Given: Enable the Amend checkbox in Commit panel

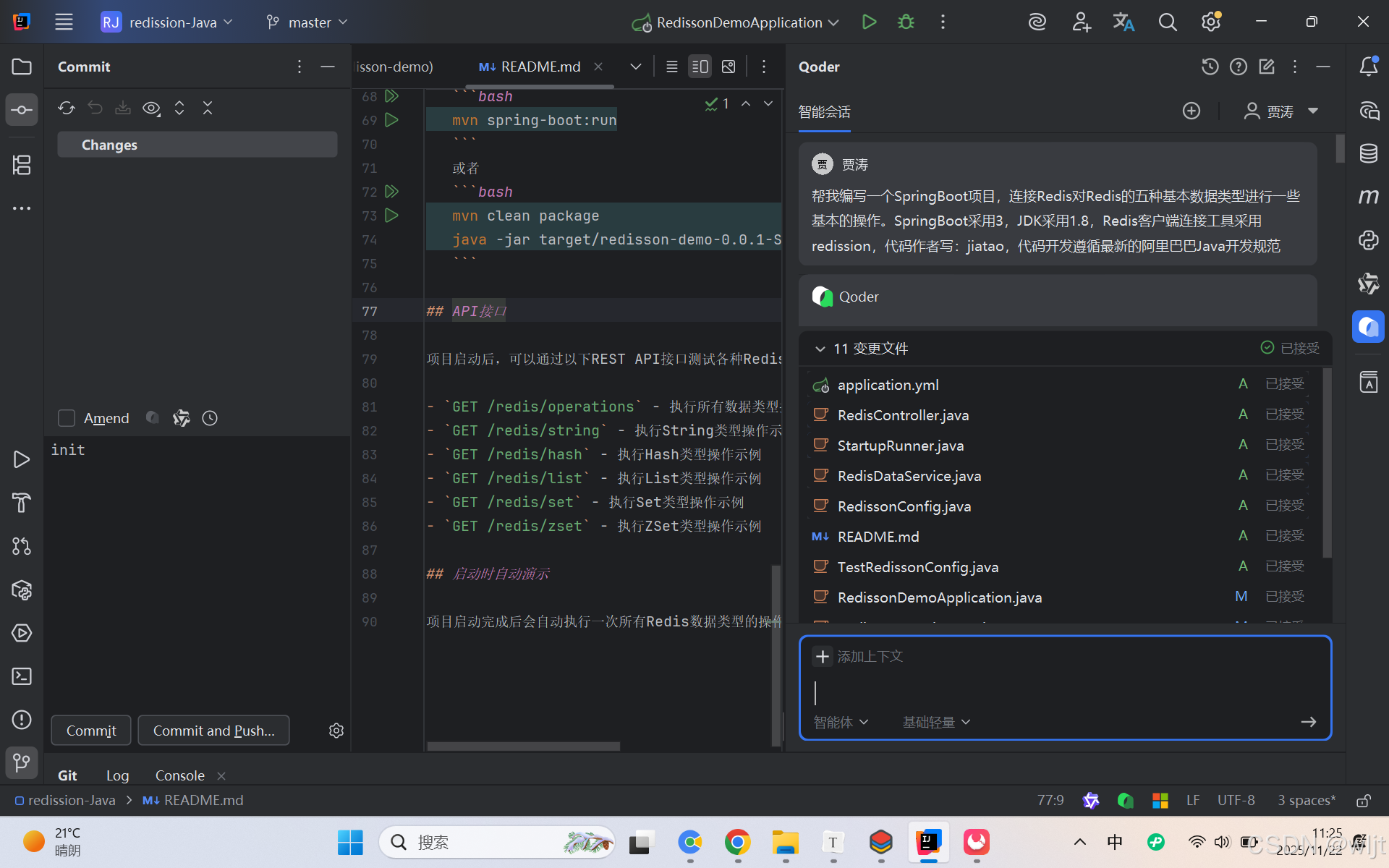Looking at the screenshot, I should click(66, 418).
